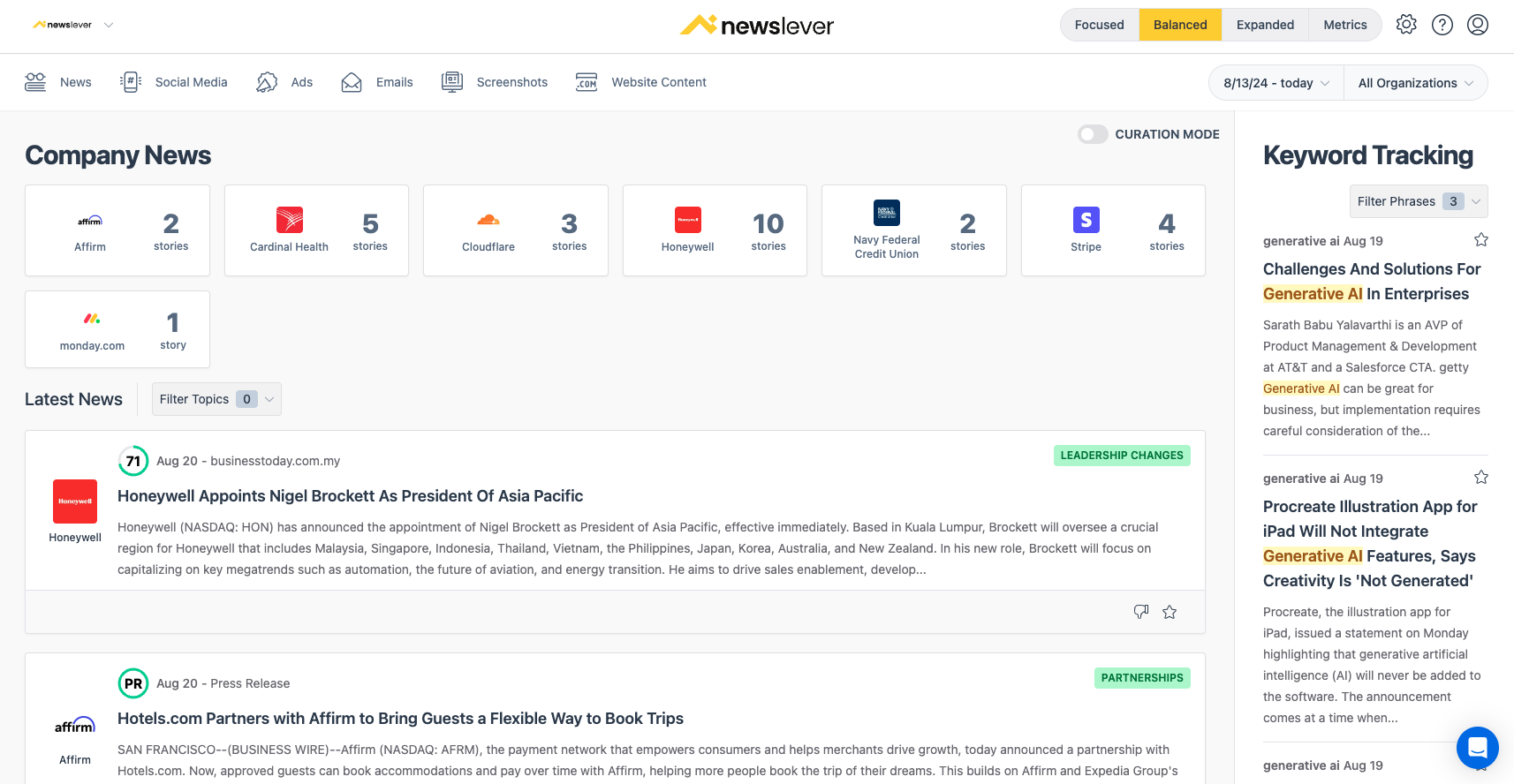Open the user account profile icon
This screenshot has width=1514, height=784.
coord(1478,25)
